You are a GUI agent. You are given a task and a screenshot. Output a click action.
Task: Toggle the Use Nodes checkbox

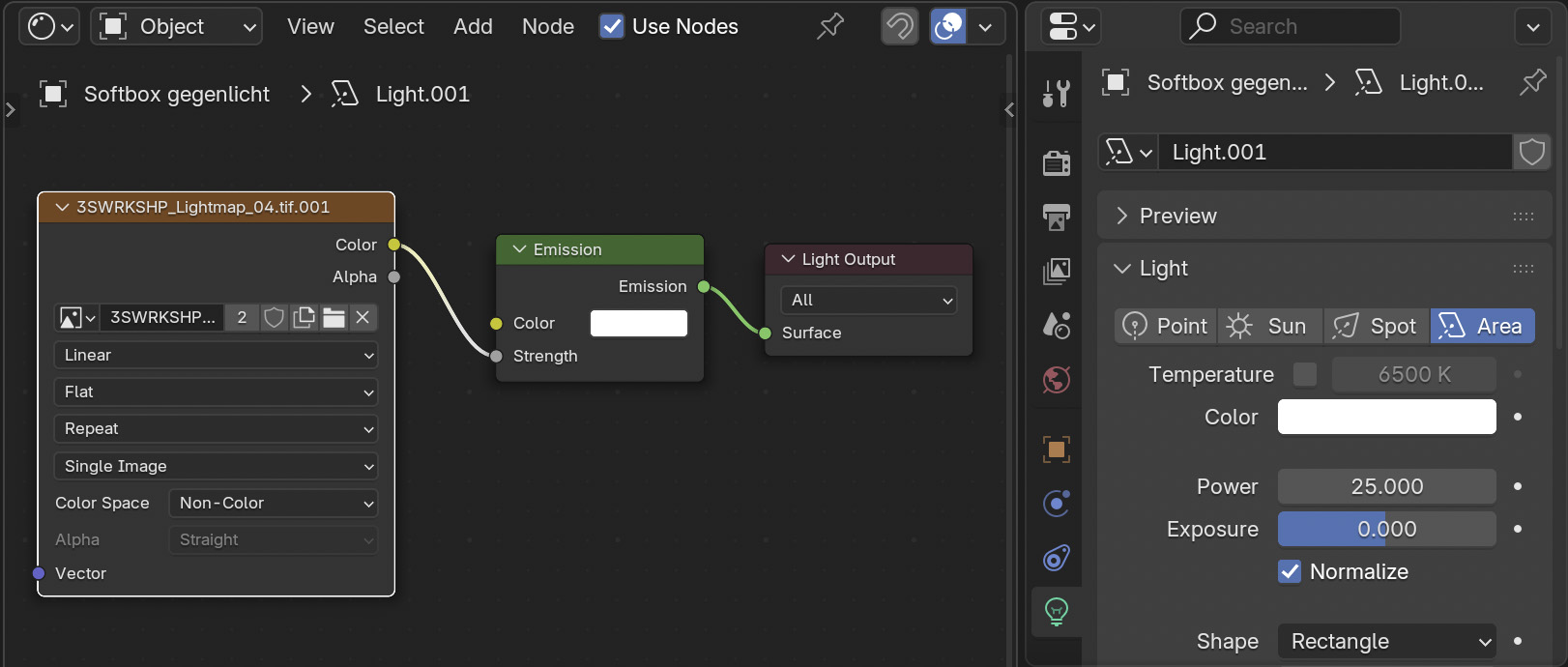point(612,26)
